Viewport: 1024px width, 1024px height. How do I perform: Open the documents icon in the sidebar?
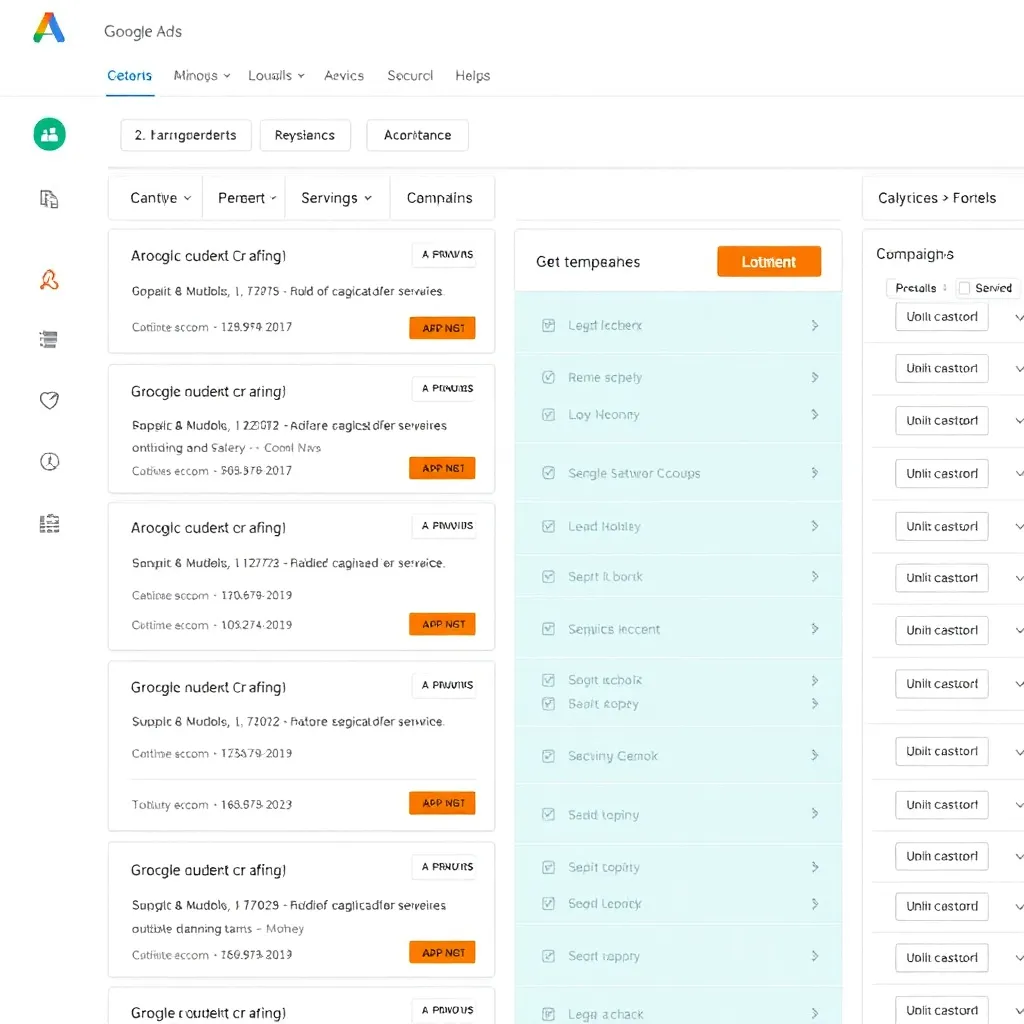coord(49,199)
